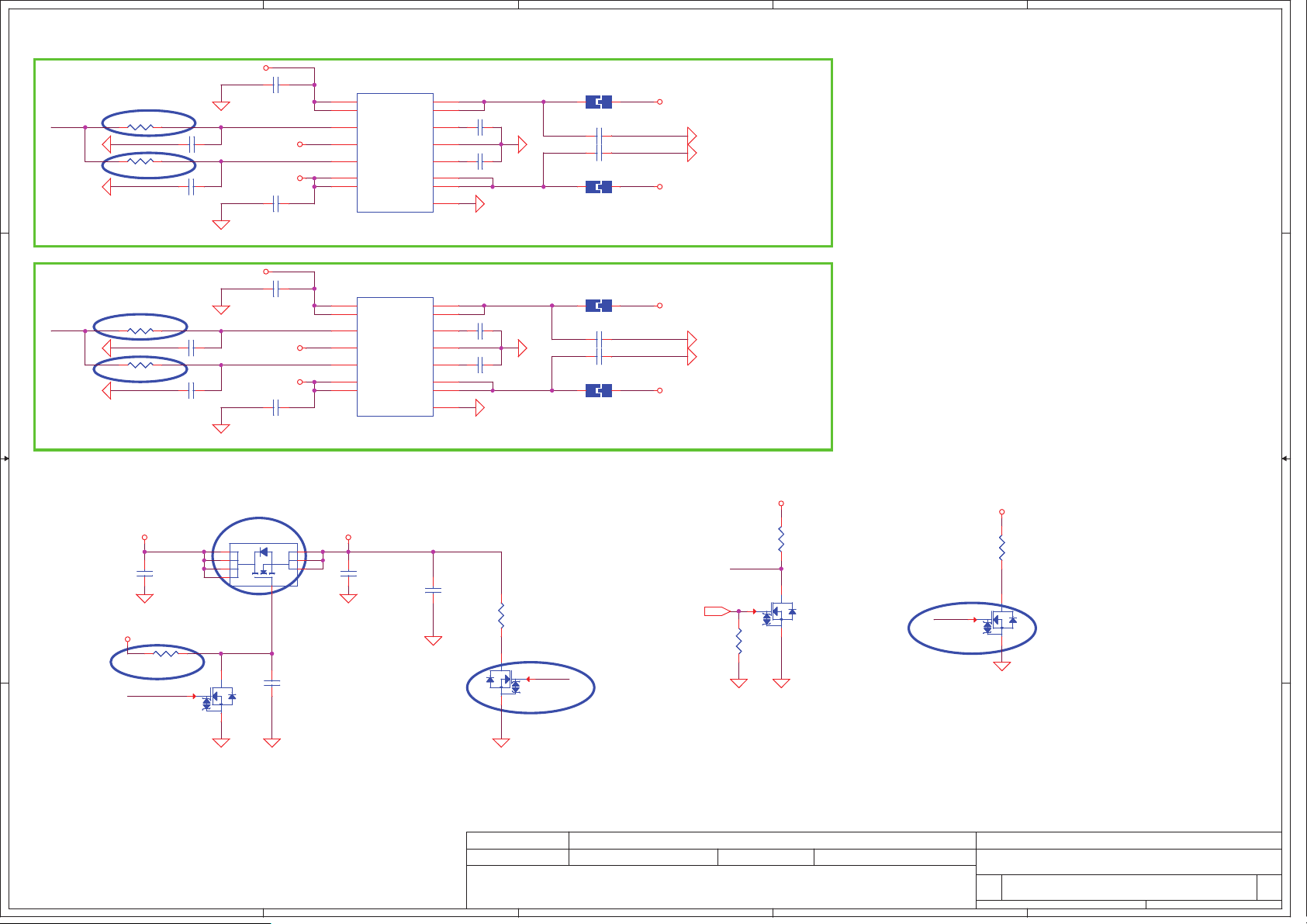Select the resistor above the right-arrow circled transistor
This screenshot has height=924, width=1307.
pos(501,616)
